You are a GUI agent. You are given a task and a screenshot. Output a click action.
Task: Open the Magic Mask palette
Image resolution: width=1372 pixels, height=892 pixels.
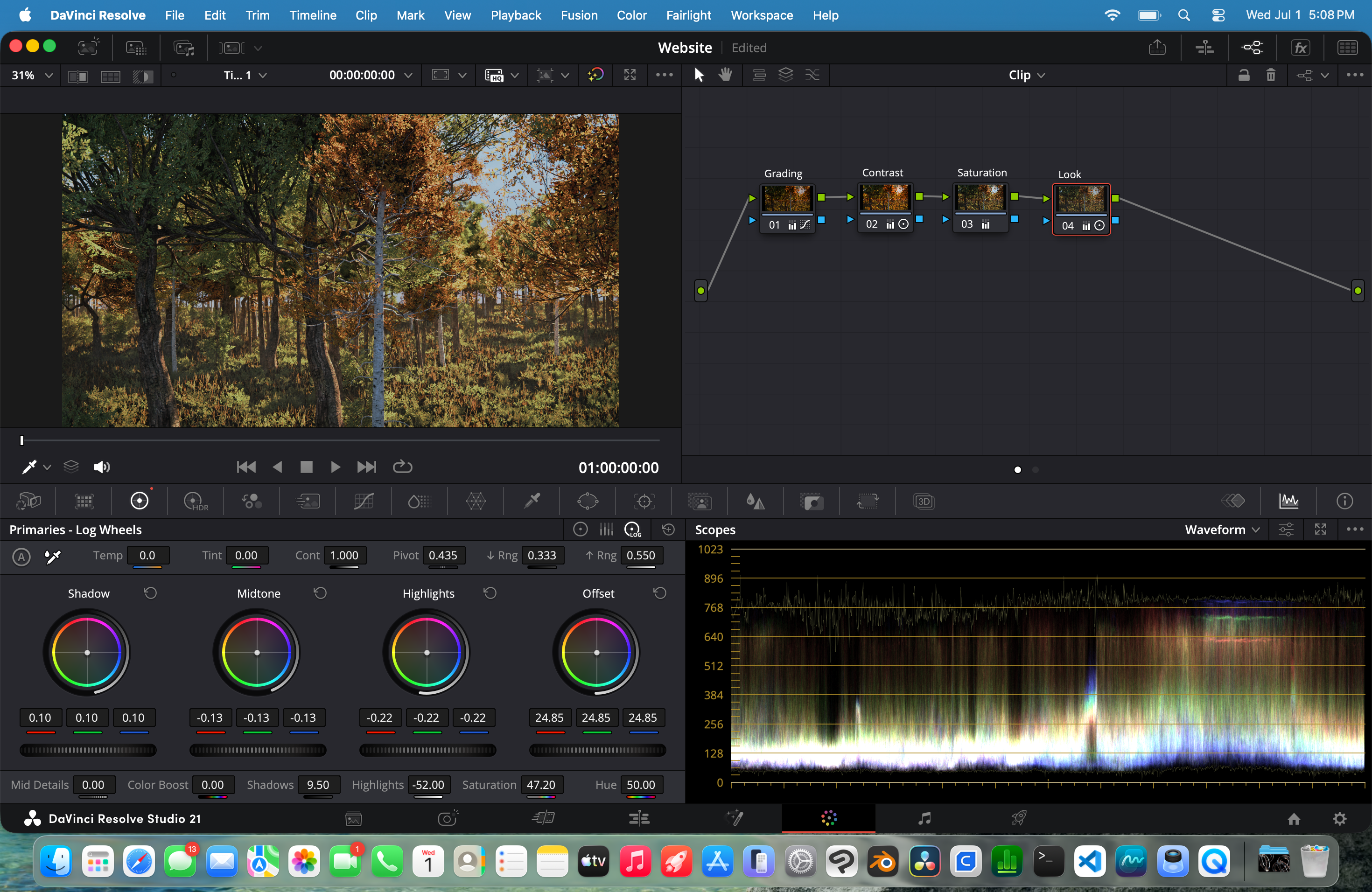(x=700, y=502)
